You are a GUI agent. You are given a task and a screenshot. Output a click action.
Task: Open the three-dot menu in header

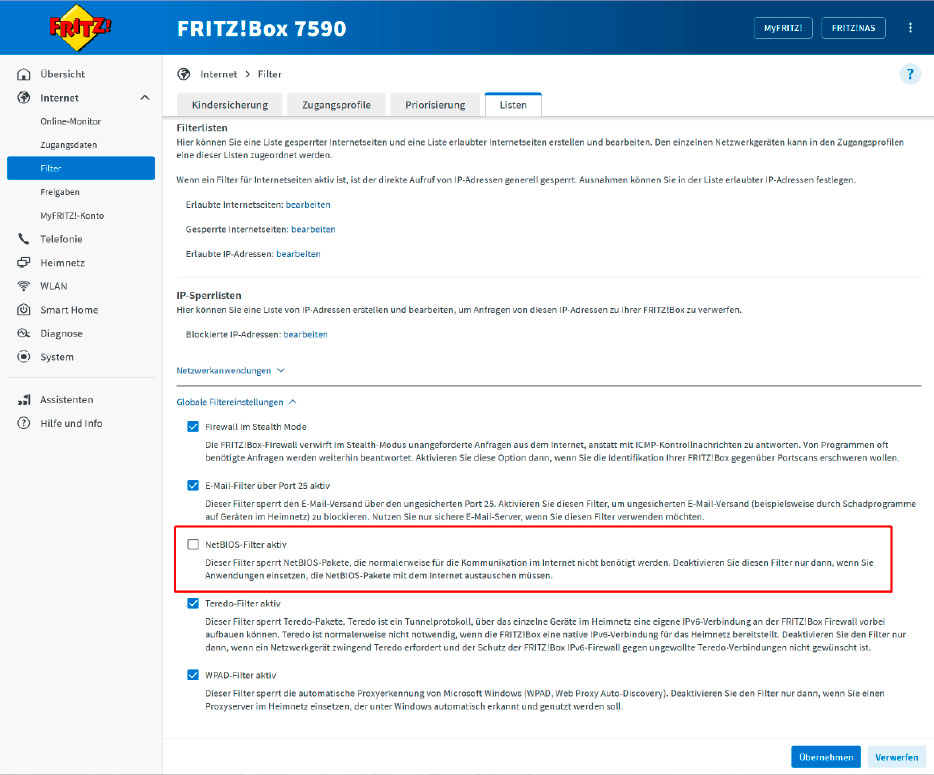(x=910, y=28)
